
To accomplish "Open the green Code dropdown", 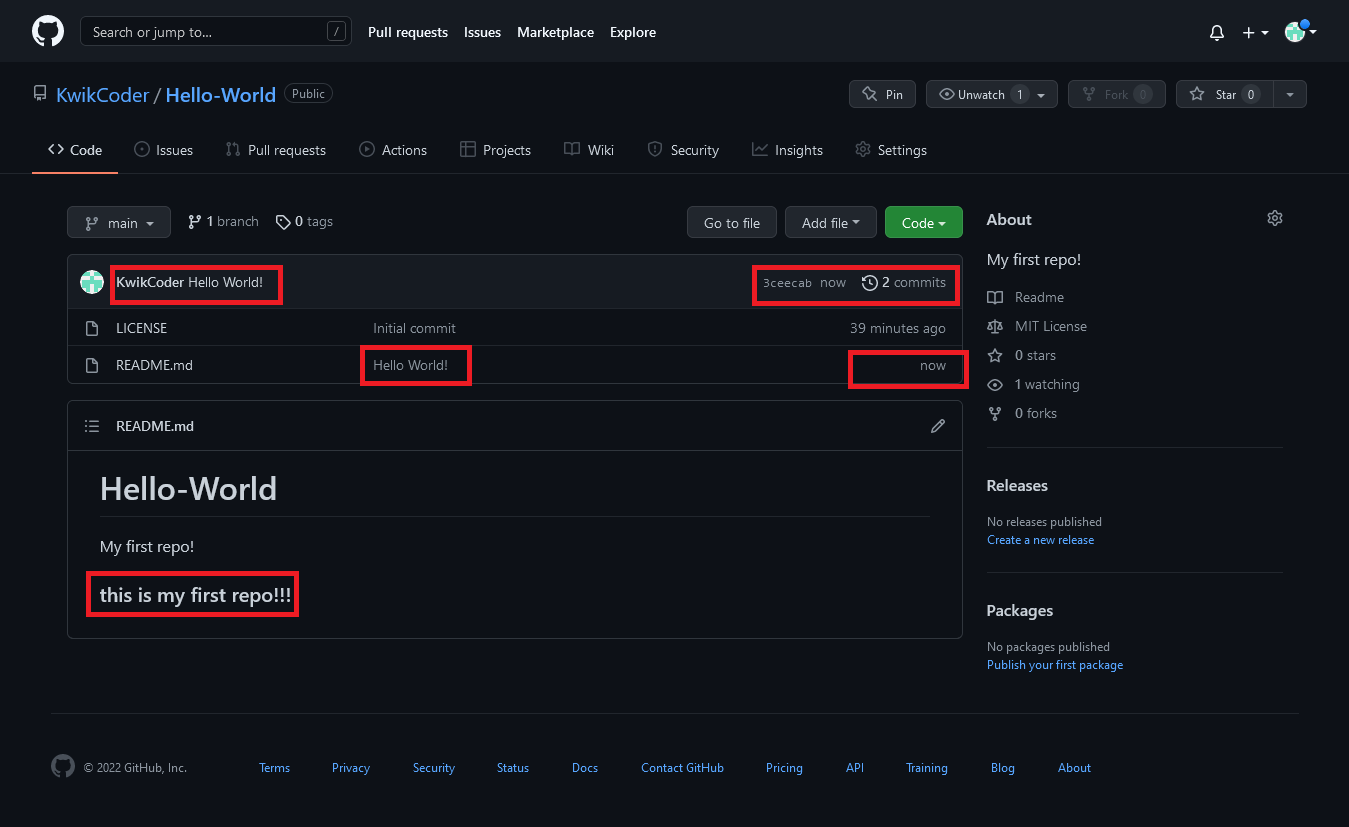I will (924, 222).
